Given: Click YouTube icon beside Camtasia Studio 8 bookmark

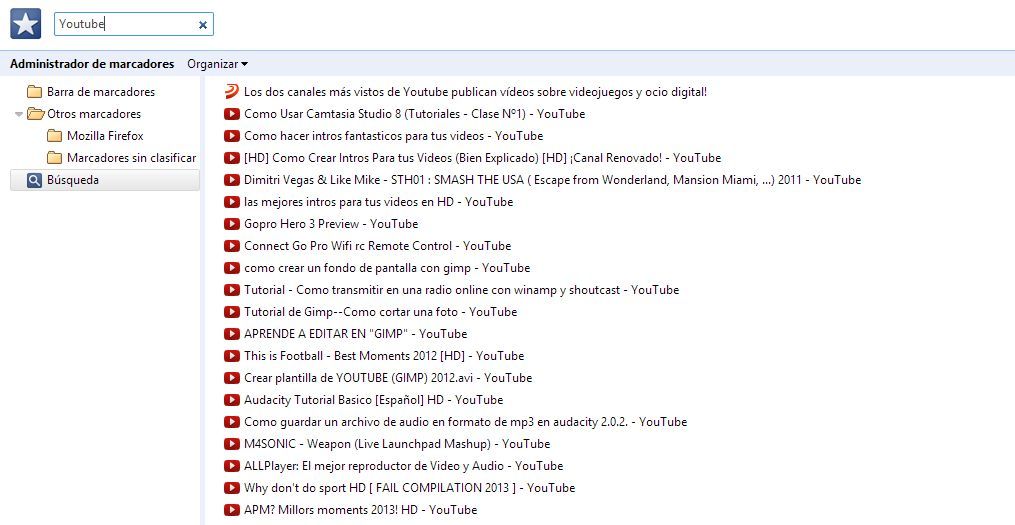Looking at the screenshot, I should (232, 114).
